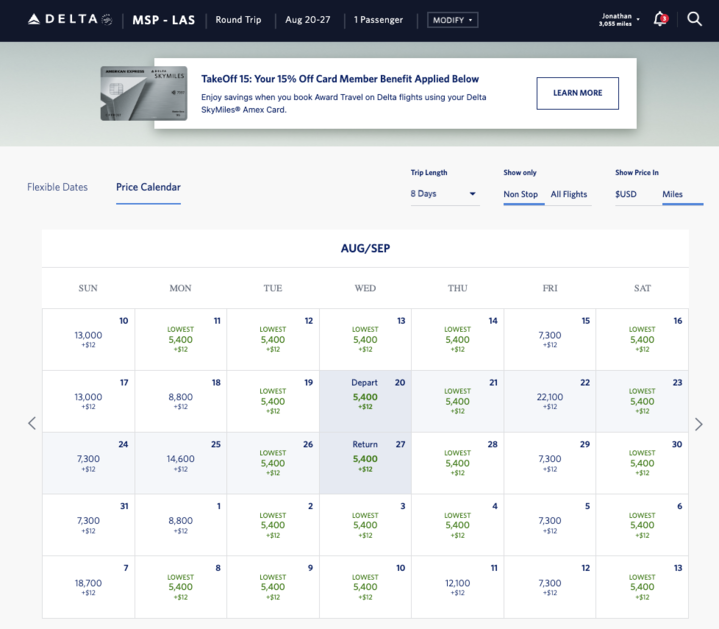The width and height of the screenshot is (719, 629).
Task: Select August 28 lowest fare cell
Action: 458,463
